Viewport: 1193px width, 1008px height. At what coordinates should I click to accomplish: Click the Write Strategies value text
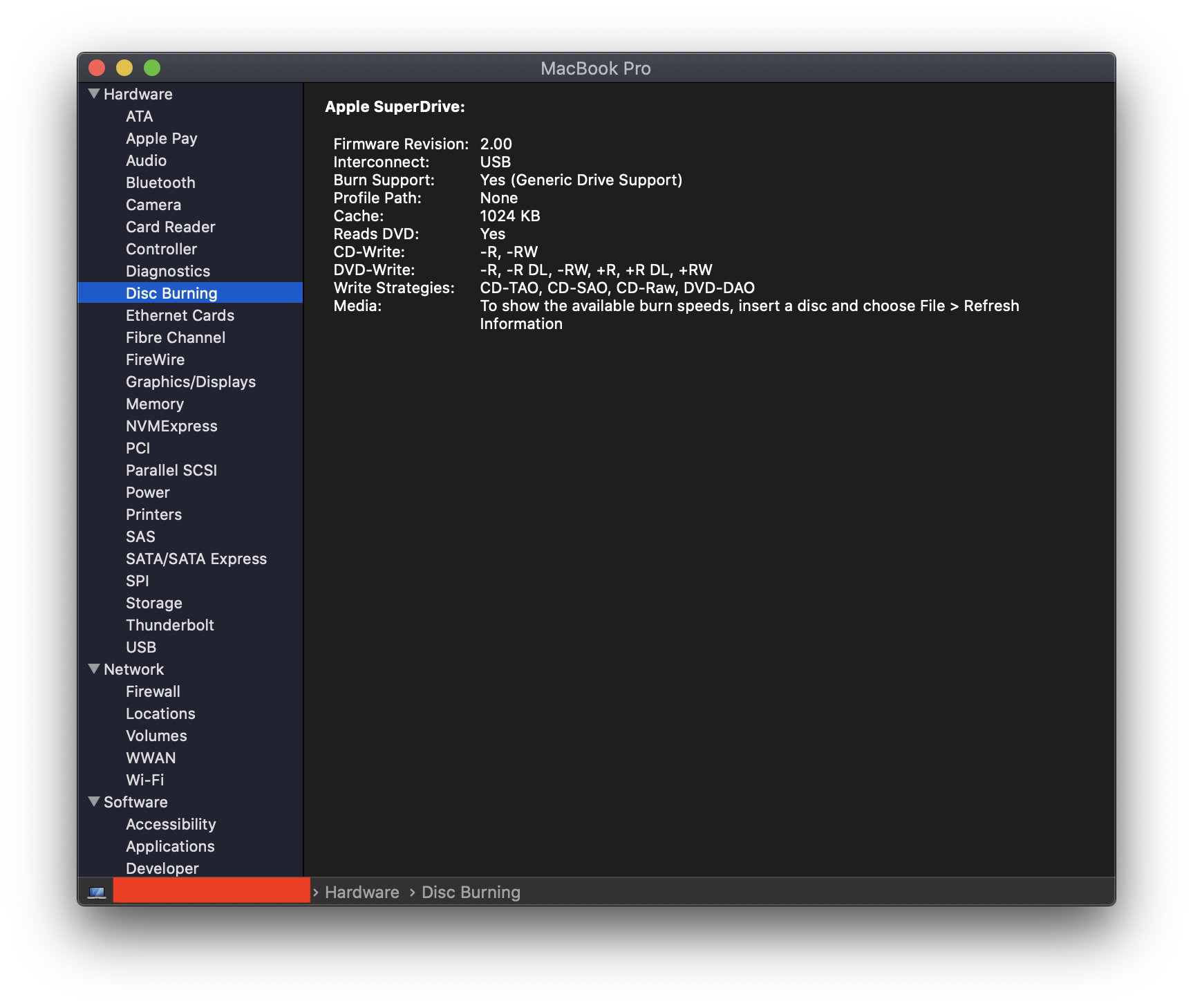click(x=617, y=288)
